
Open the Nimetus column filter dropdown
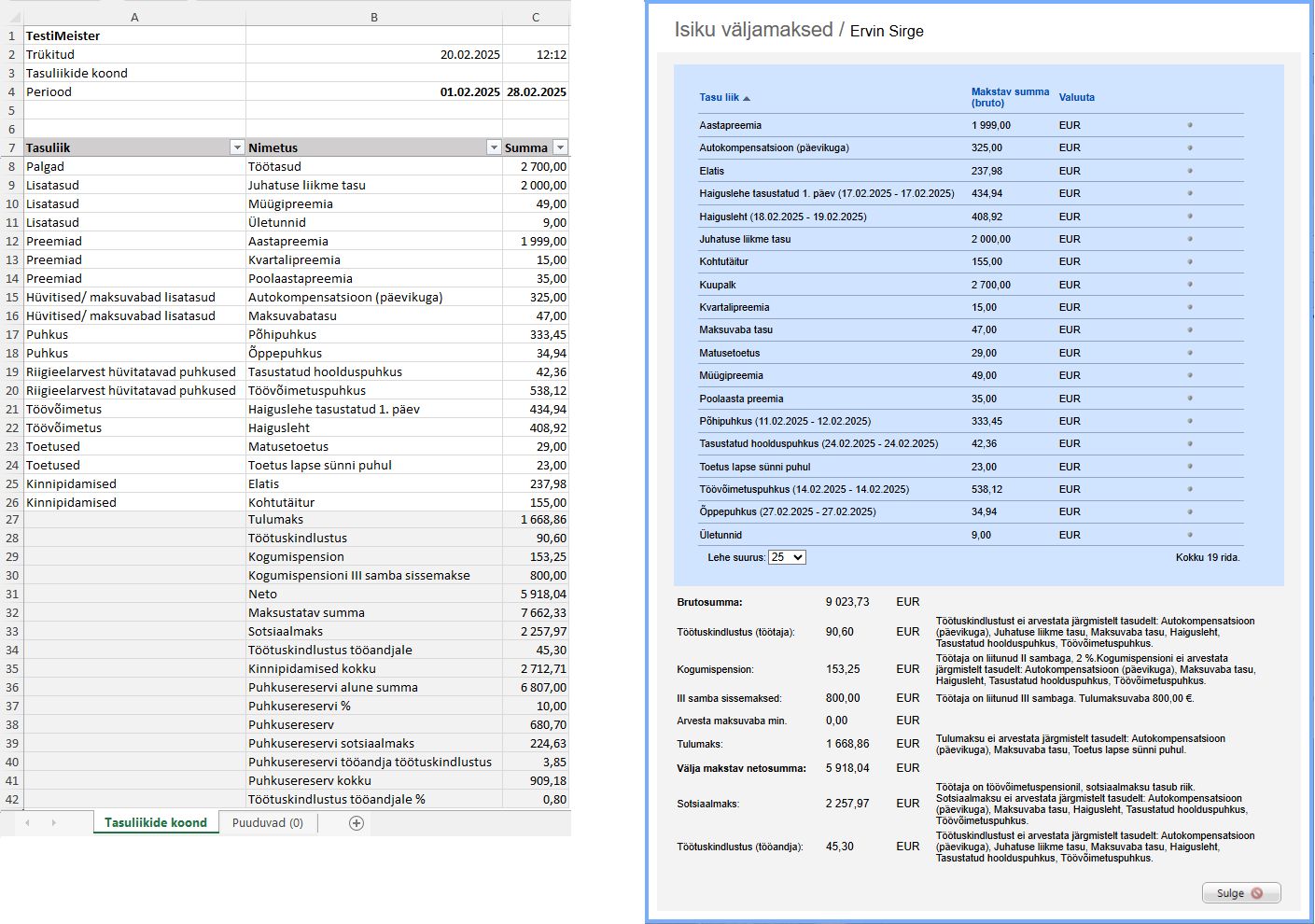pos(494,147)
